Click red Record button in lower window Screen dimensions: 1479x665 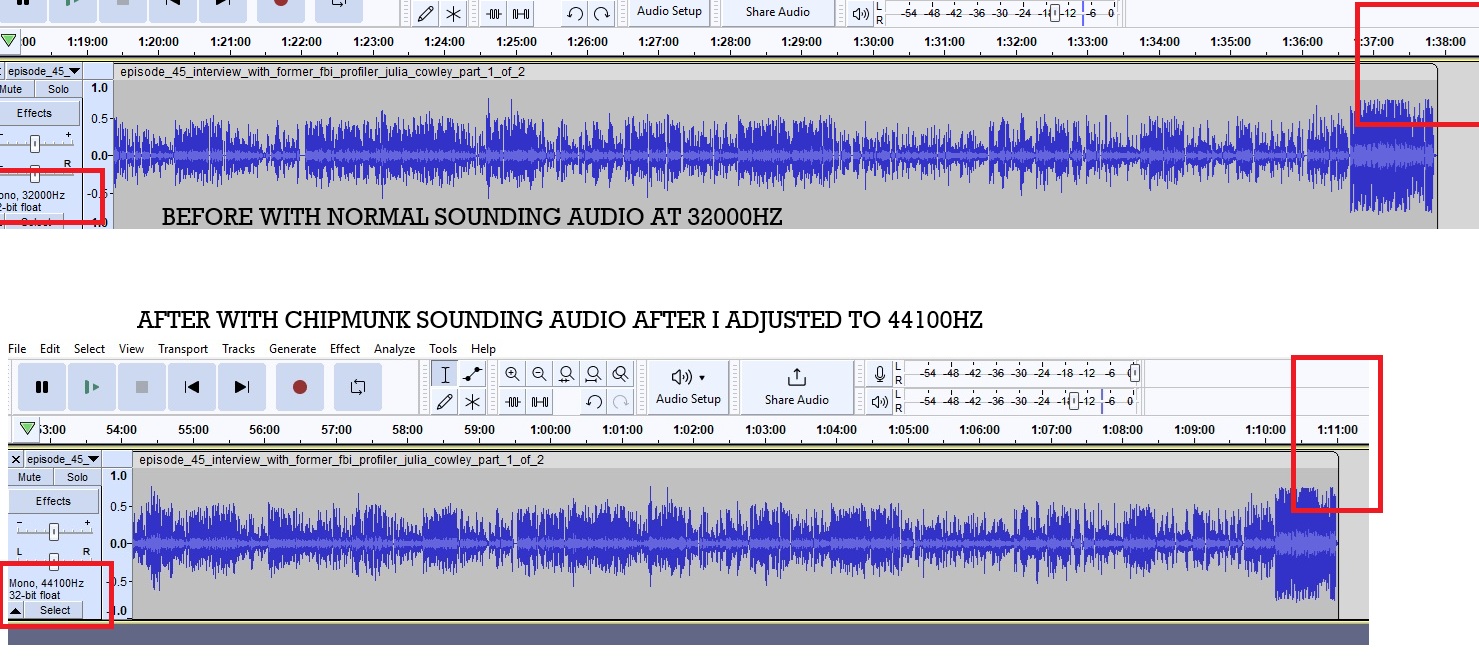300,387
